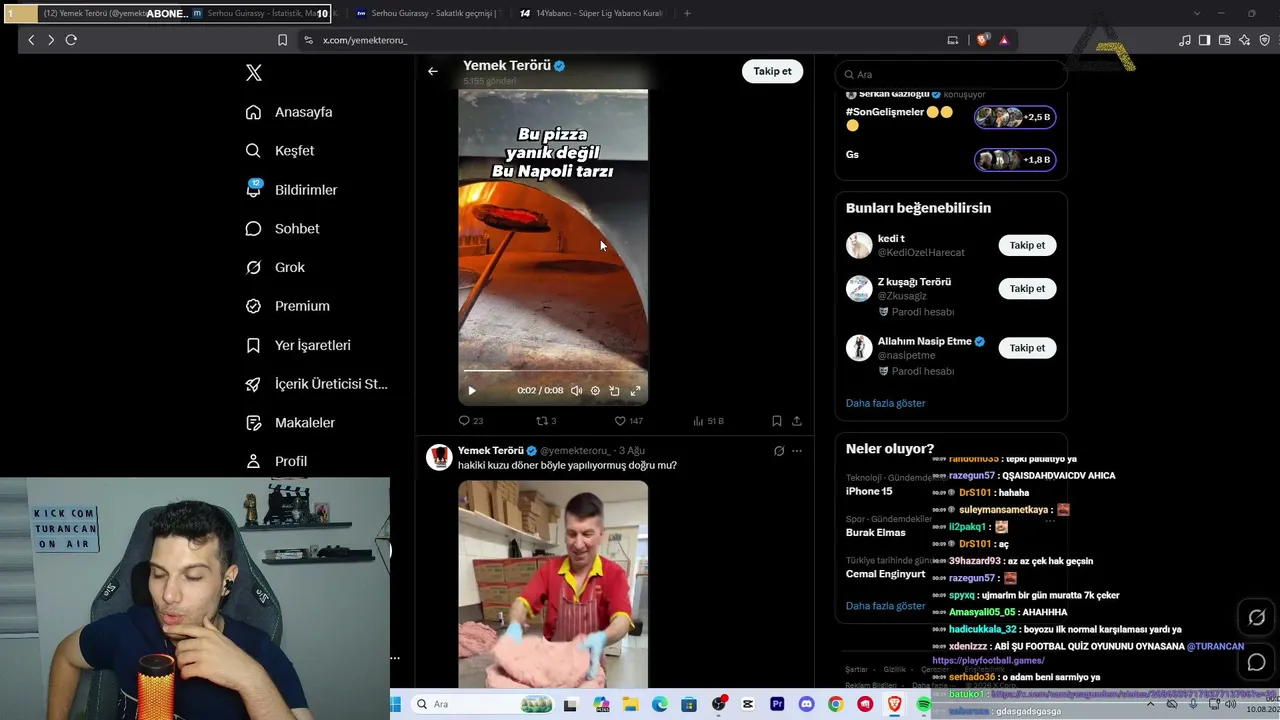The height and width of the screenshot is (720, 1280).
Task: Like the pizza post
Action: (628, 421)
